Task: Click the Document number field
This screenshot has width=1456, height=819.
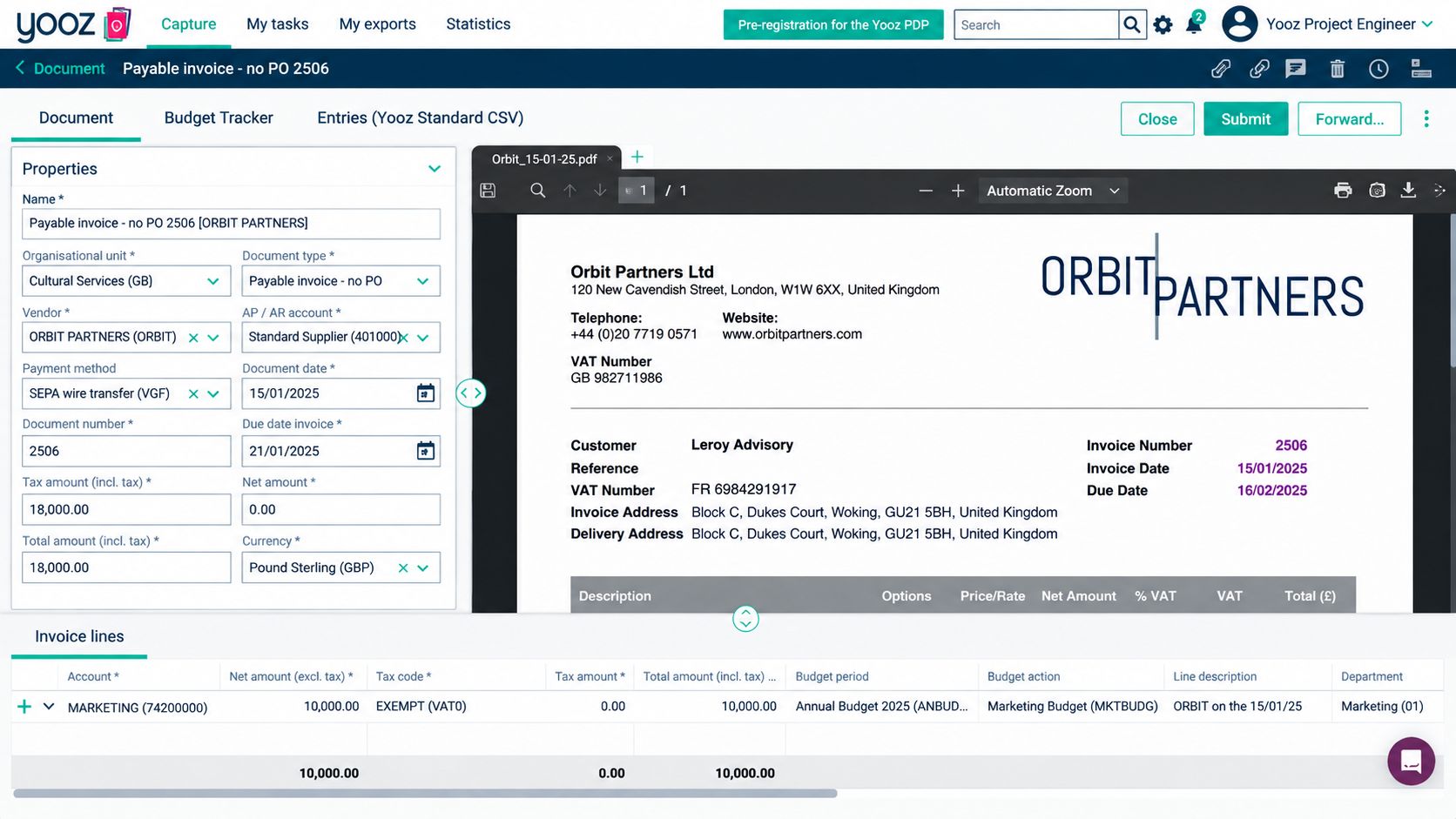Action: (x=126, y=451)
